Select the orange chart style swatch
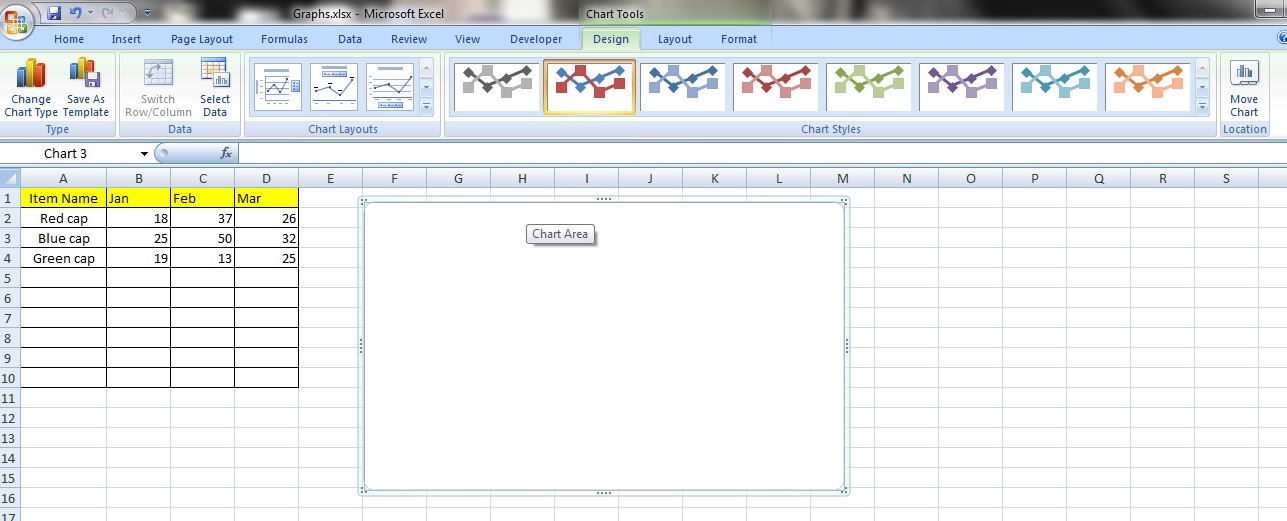 tap(1147, 87)
